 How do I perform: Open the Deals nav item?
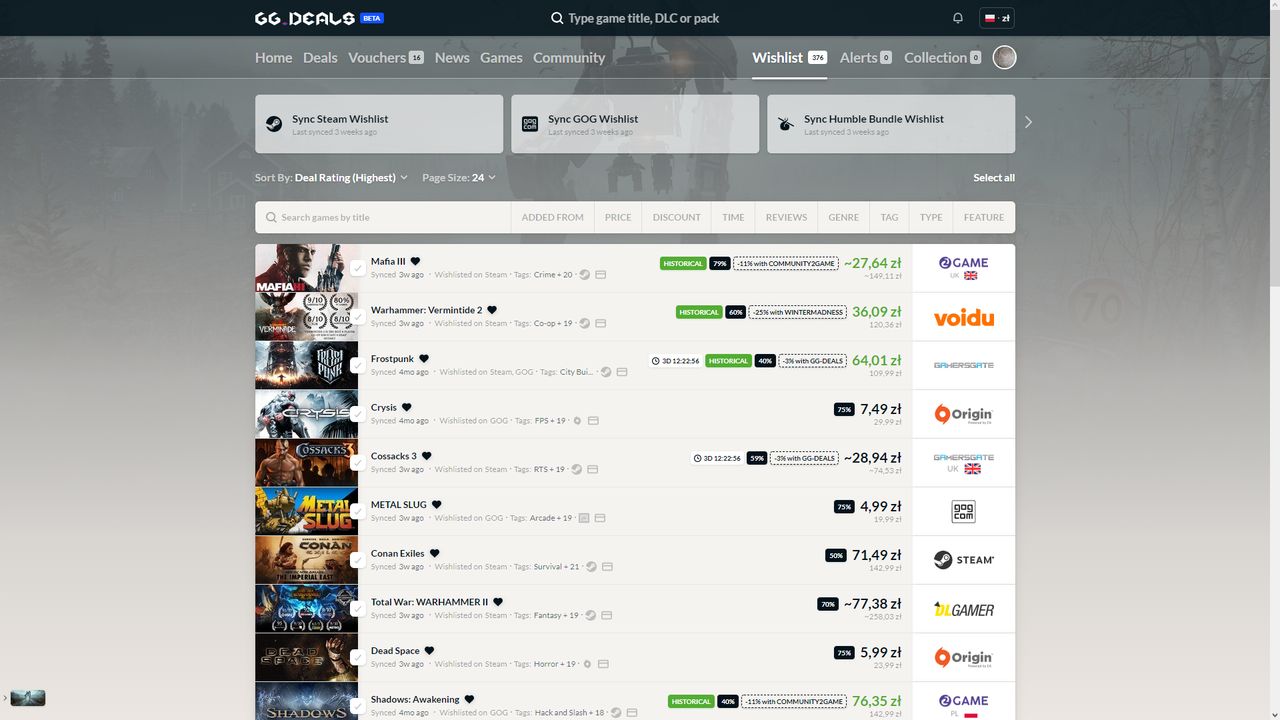[320, 57]
